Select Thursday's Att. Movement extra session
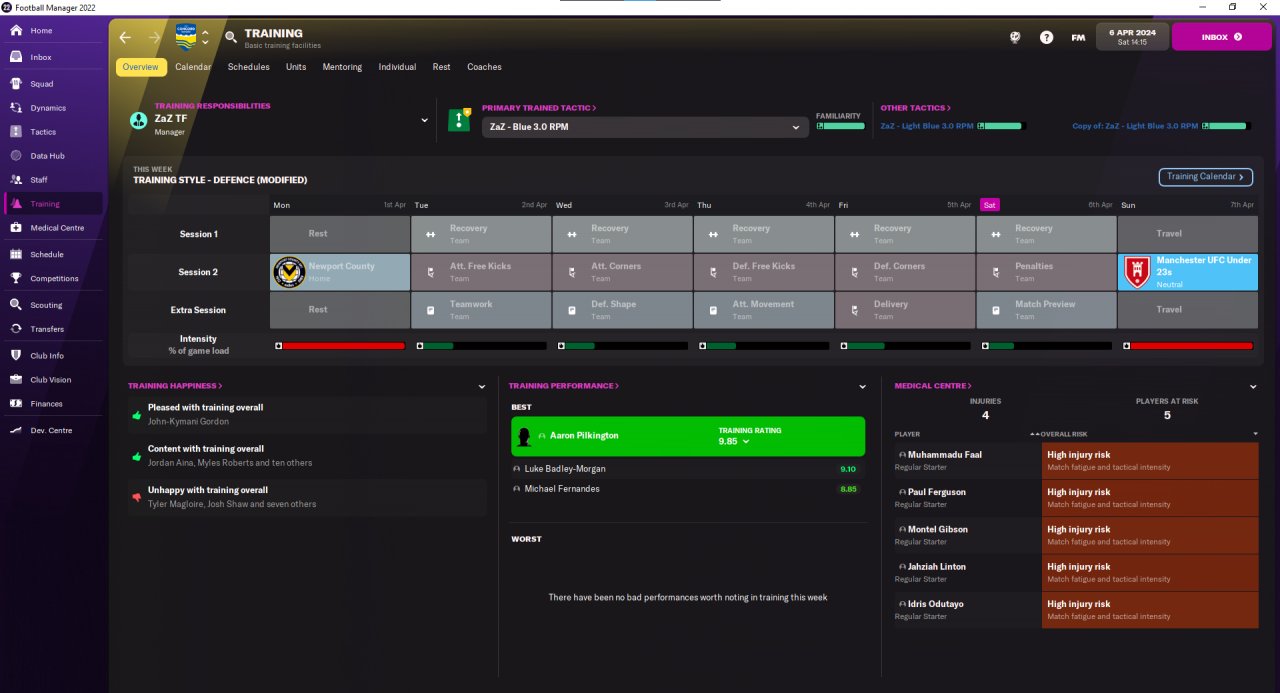Screen dimensions: 1280x693 pos(764,310)
